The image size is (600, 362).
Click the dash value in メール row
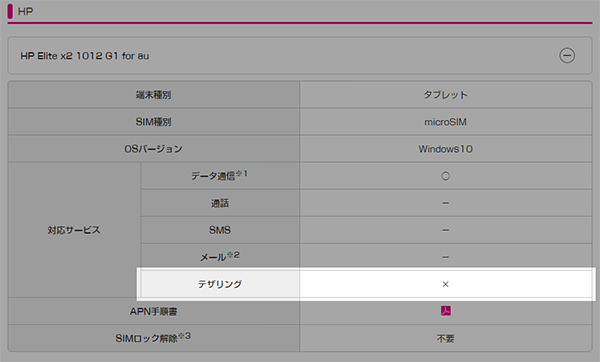(x=446, y=257)
